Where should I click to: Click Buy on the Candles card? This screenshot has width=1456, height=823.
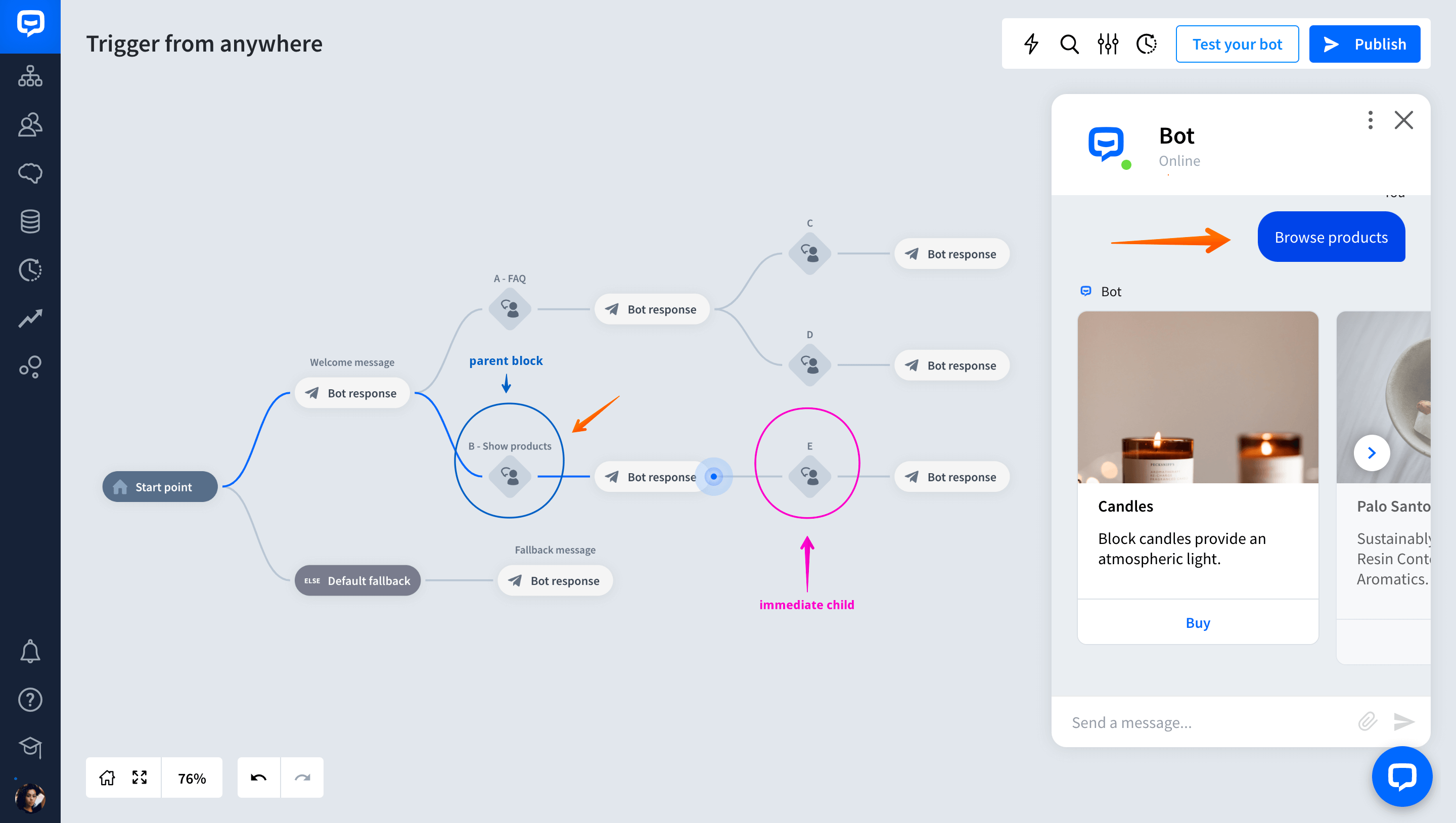(x=1198, y=622)
